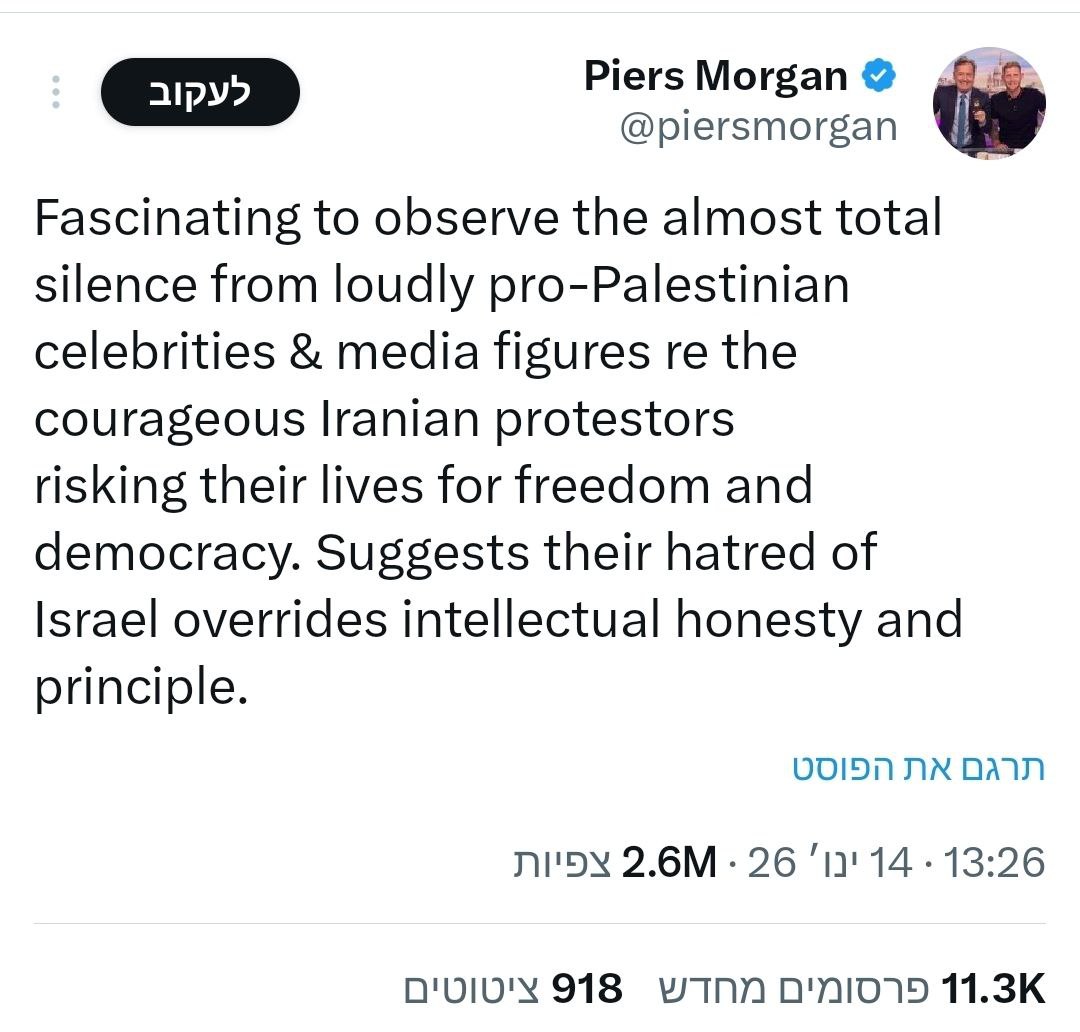Image resolution: width=1080 pixels, height=1032 pixels.
Task: Click the word 'Fascinating' in the post
Action: coord(167,218)
